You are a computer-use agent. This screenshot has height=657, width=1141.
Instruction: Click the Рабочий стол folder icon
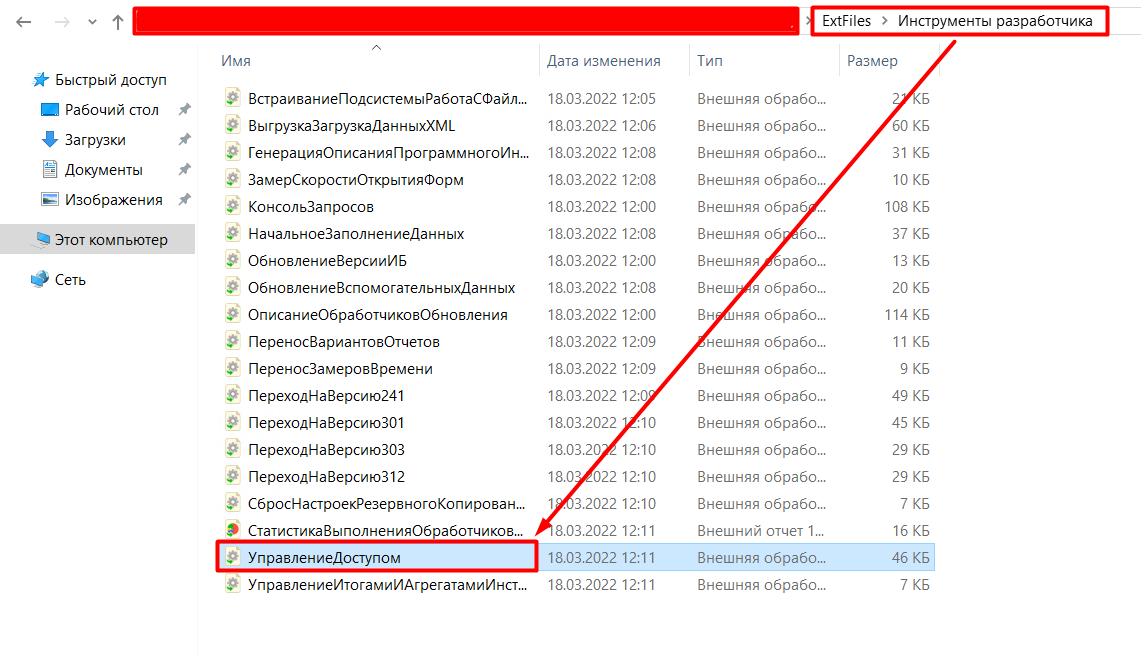point(50,110)
